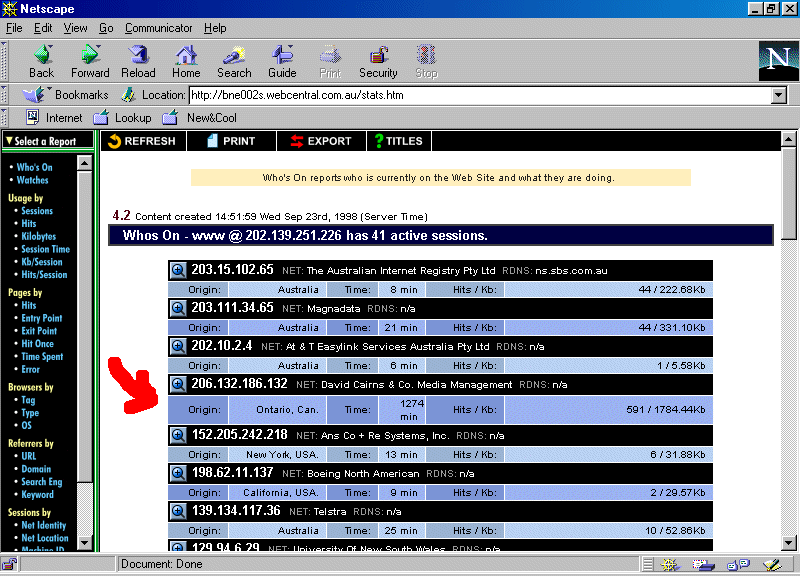Viewport: 800px width, 576px height.
Task: Click magnifier icon for 198.62.11.137
Action: (178, 473)
